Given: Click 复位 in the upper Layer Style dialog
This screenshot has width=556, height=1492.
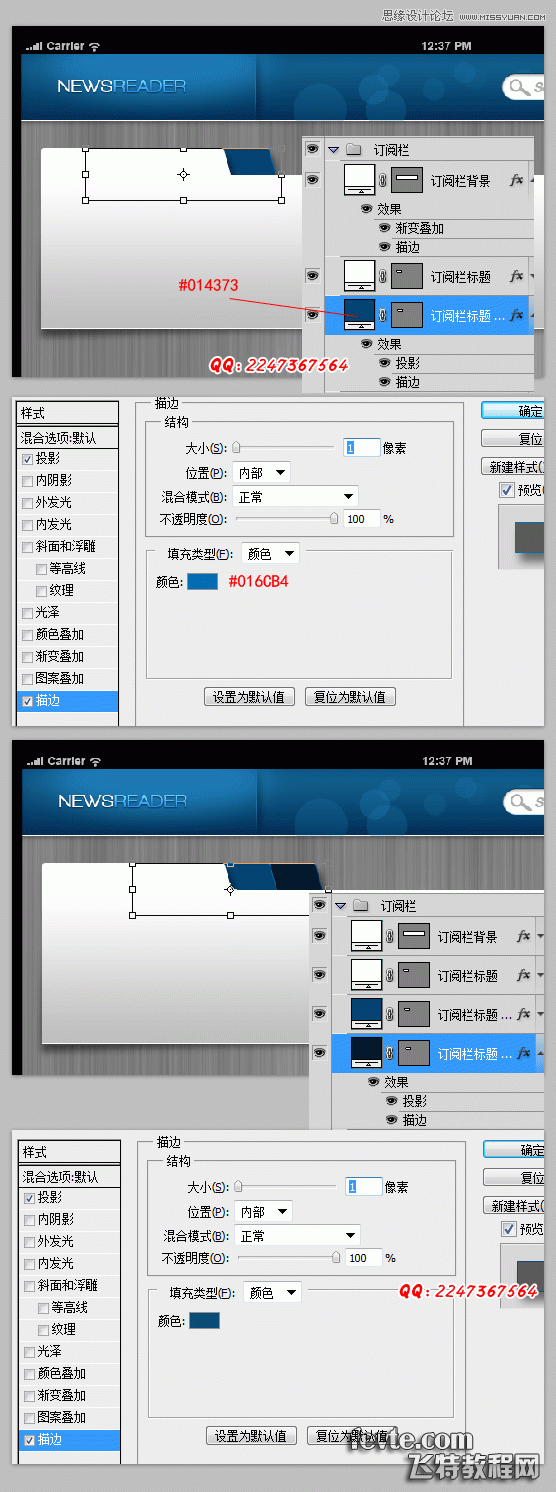Looking at the screenshot, I should tap(513, 439).
